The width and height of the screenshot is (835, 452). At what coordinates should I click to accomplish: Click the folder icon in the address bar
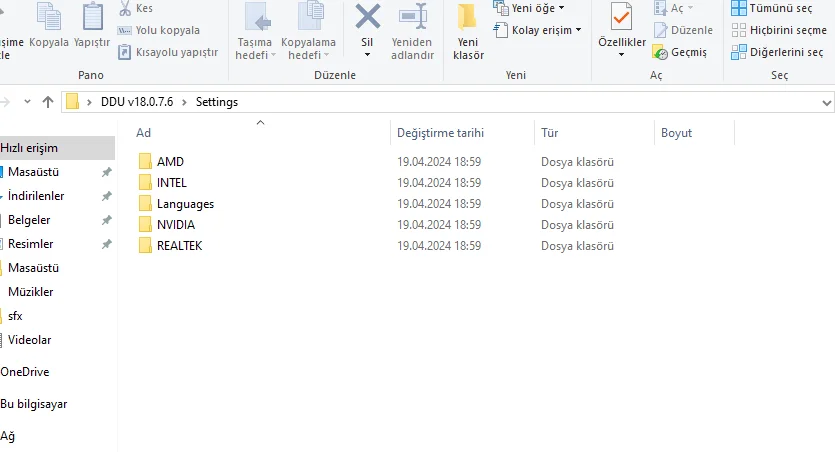point(73,102)
